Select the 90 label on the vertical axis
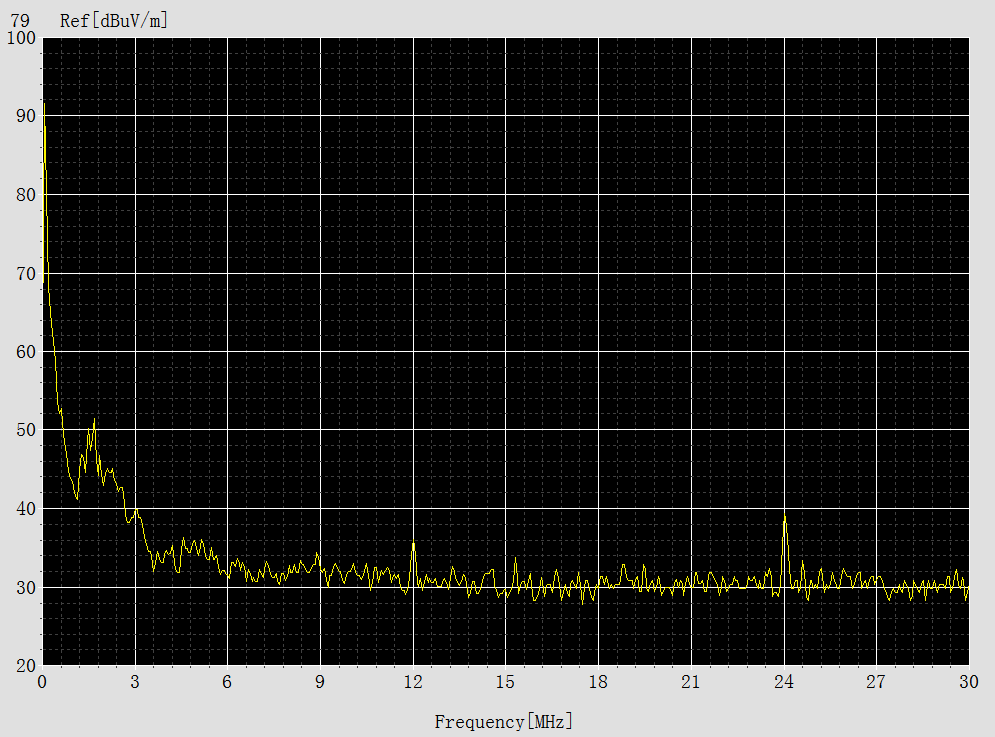The height and width of the screenshot is (737, 995). click(26, 116)
